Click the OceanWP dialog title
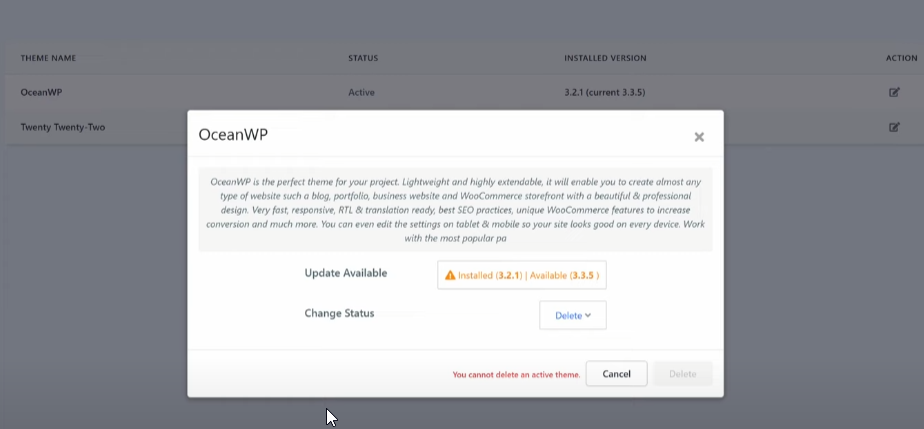Screen dimensions: 924x429 (x=233, y=135)
